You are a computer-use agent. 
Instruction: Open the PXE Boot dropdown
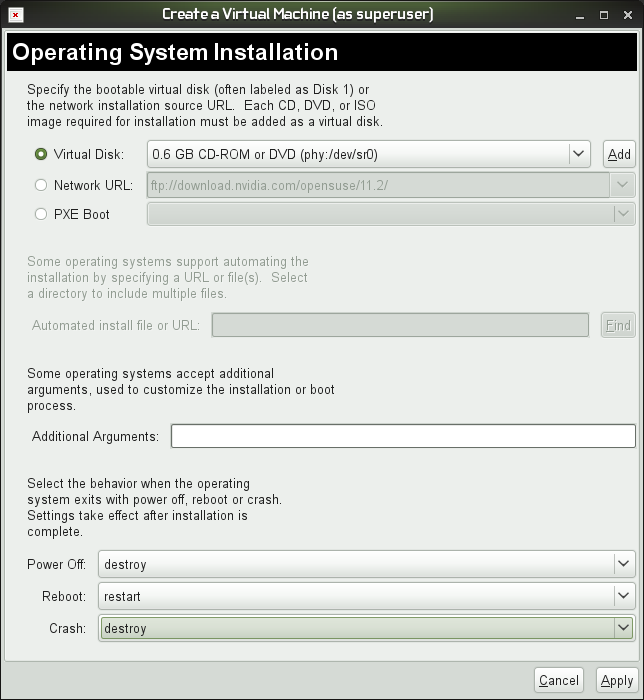tap(623, 214)
